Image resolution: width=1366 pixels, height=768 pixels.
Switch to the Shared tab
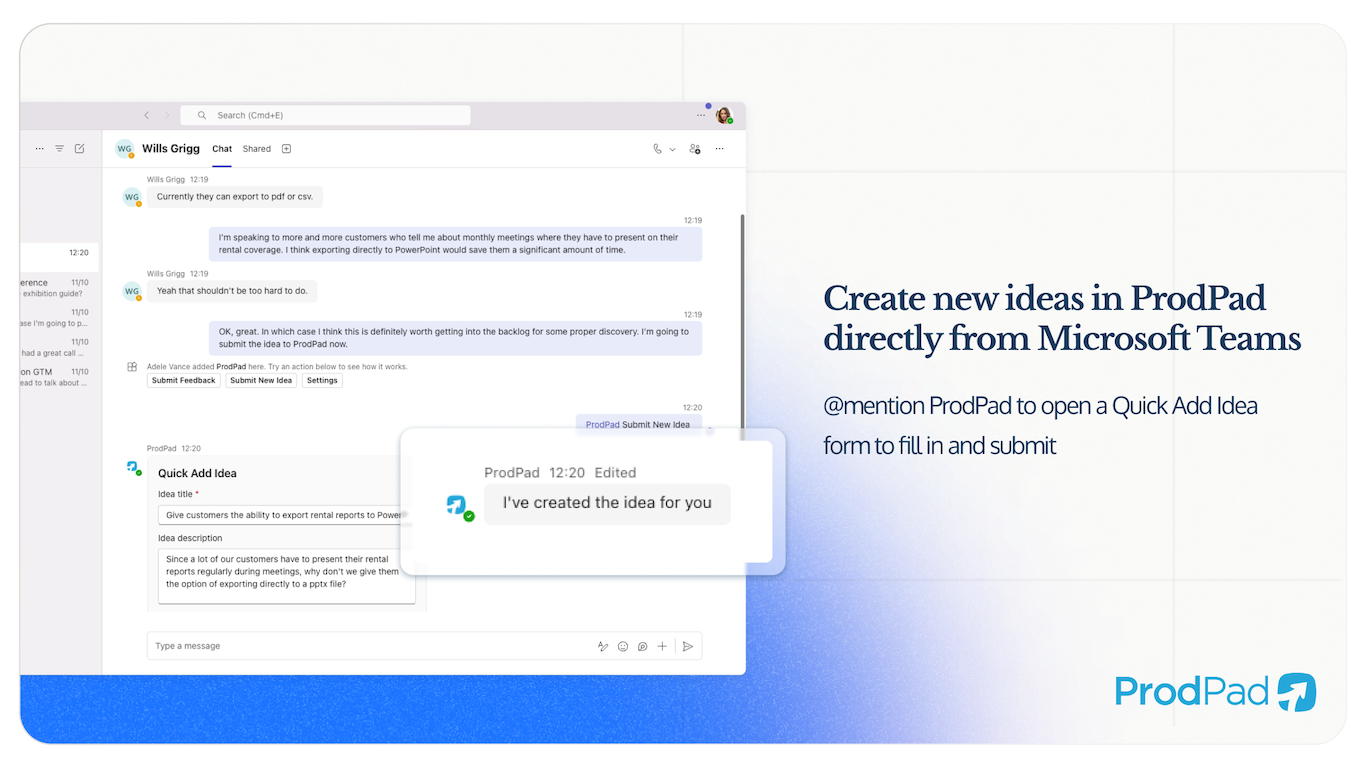(257, 149)
